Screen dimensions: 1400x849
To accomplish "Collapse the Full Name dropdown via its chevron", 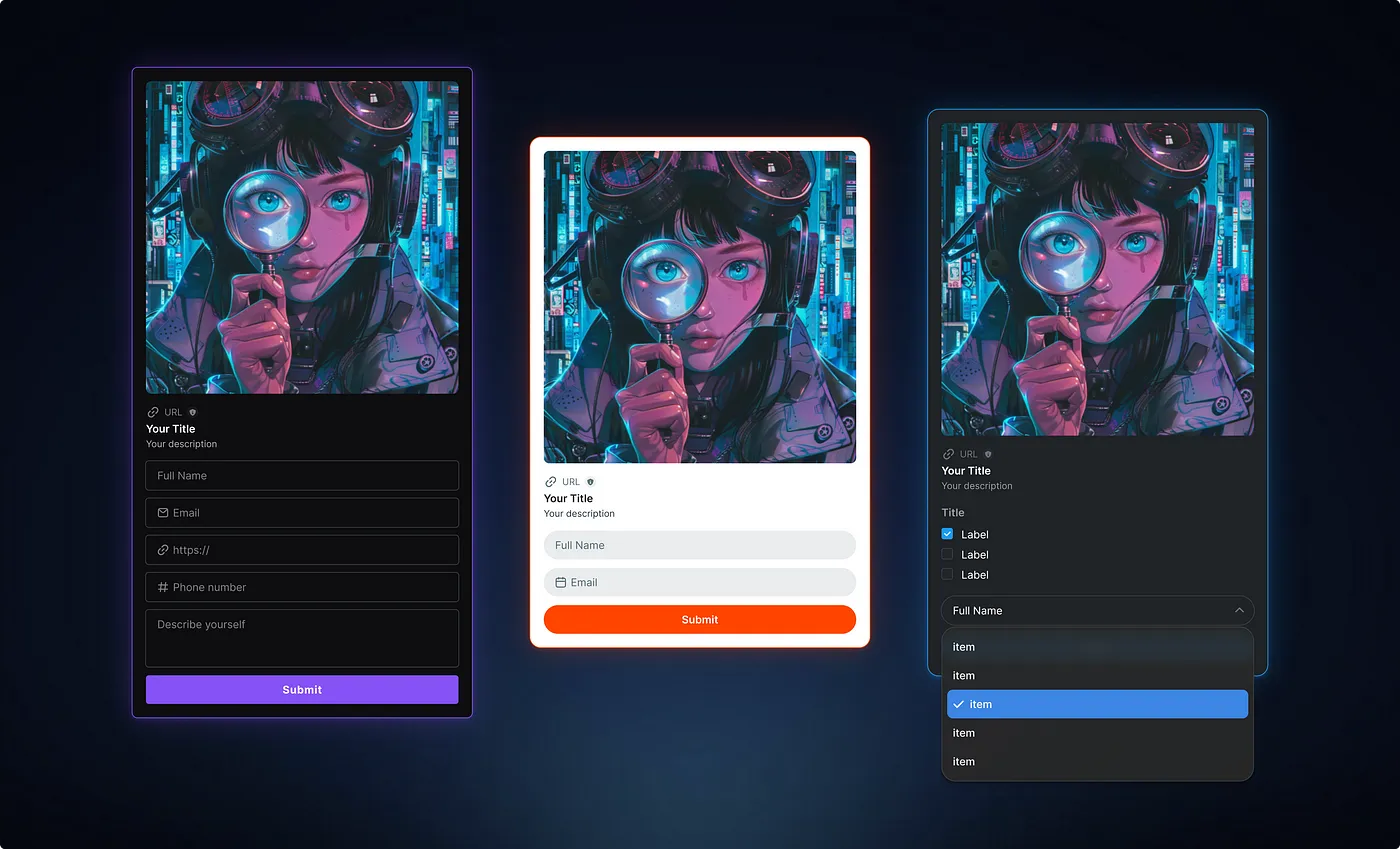I will coord(1239,610).
